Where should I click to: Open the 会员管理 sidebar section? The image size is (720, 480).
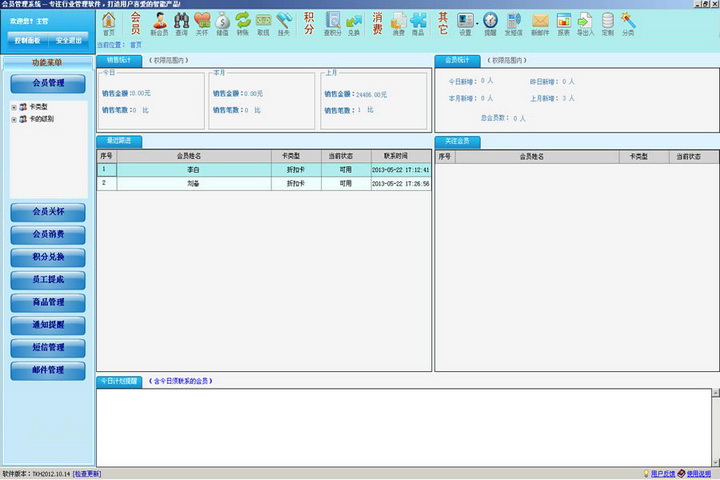click(48, 84)
